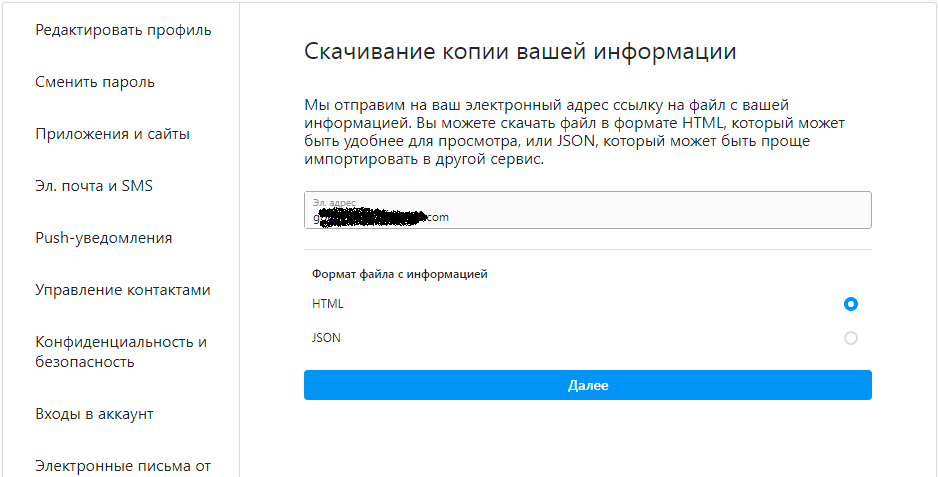Open Приложения и сайты settings
Viewport: 938px width, 477px height.
tap(112, 134)
